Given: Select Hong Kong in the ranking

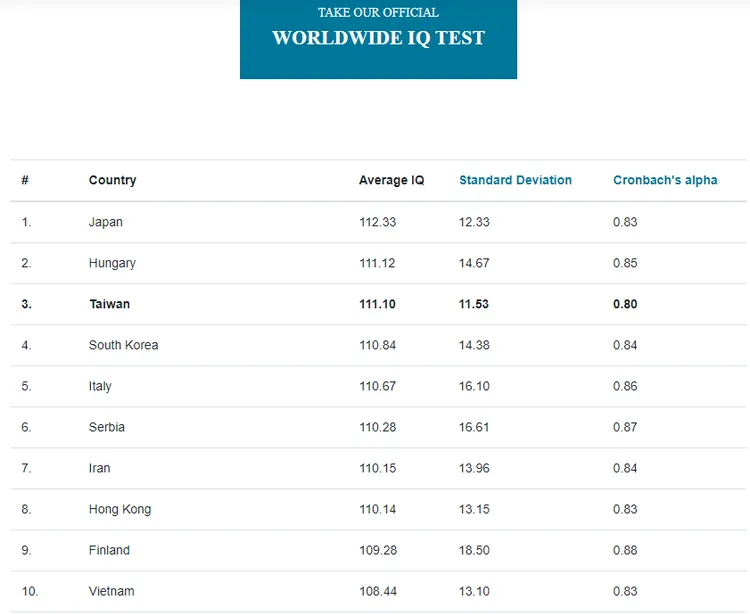Looking at the screenshot, I should pyautogui.click(x=120, y=509).
